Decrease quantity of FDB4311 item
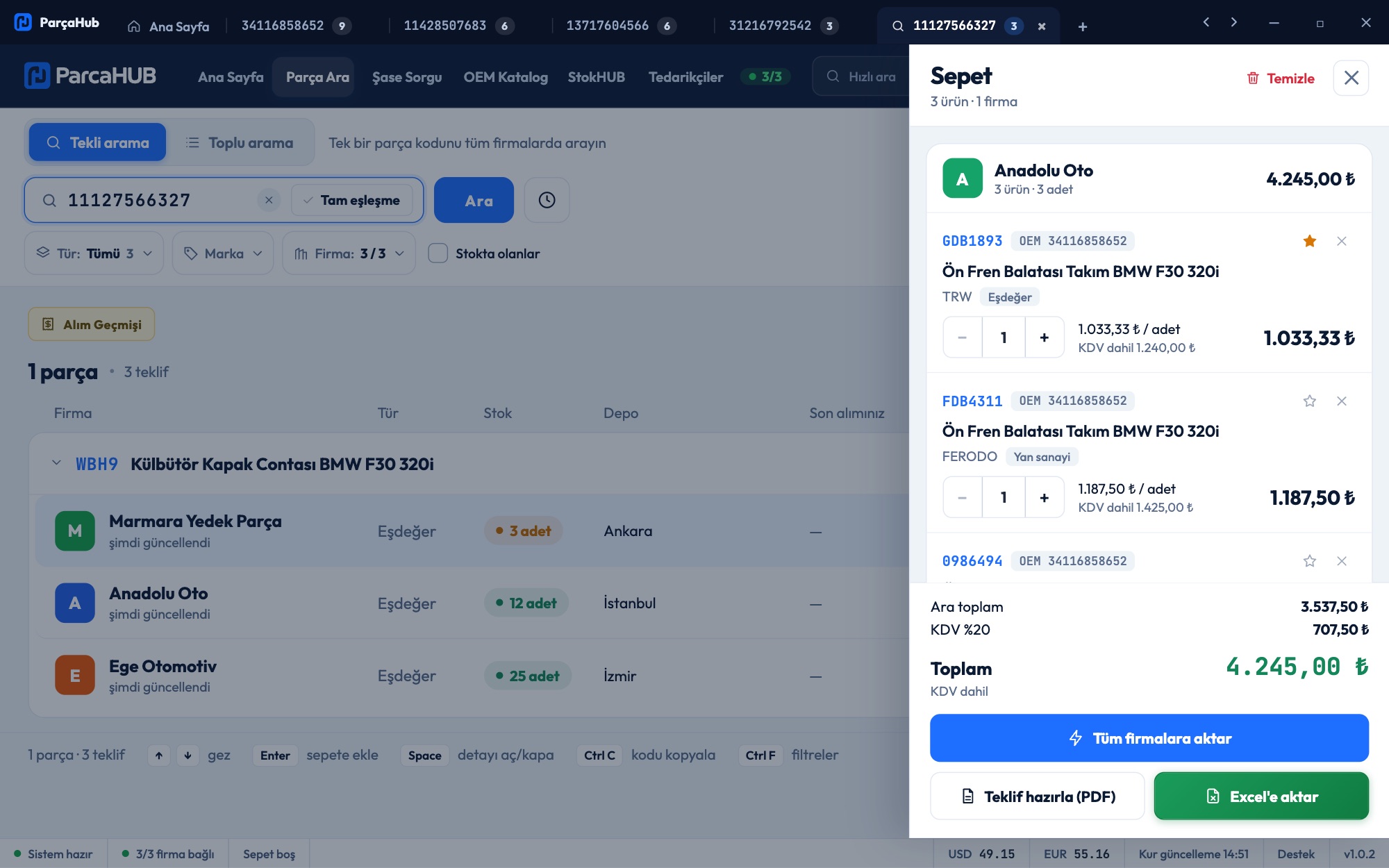The image size is (1389, 868). coord(962,497)
